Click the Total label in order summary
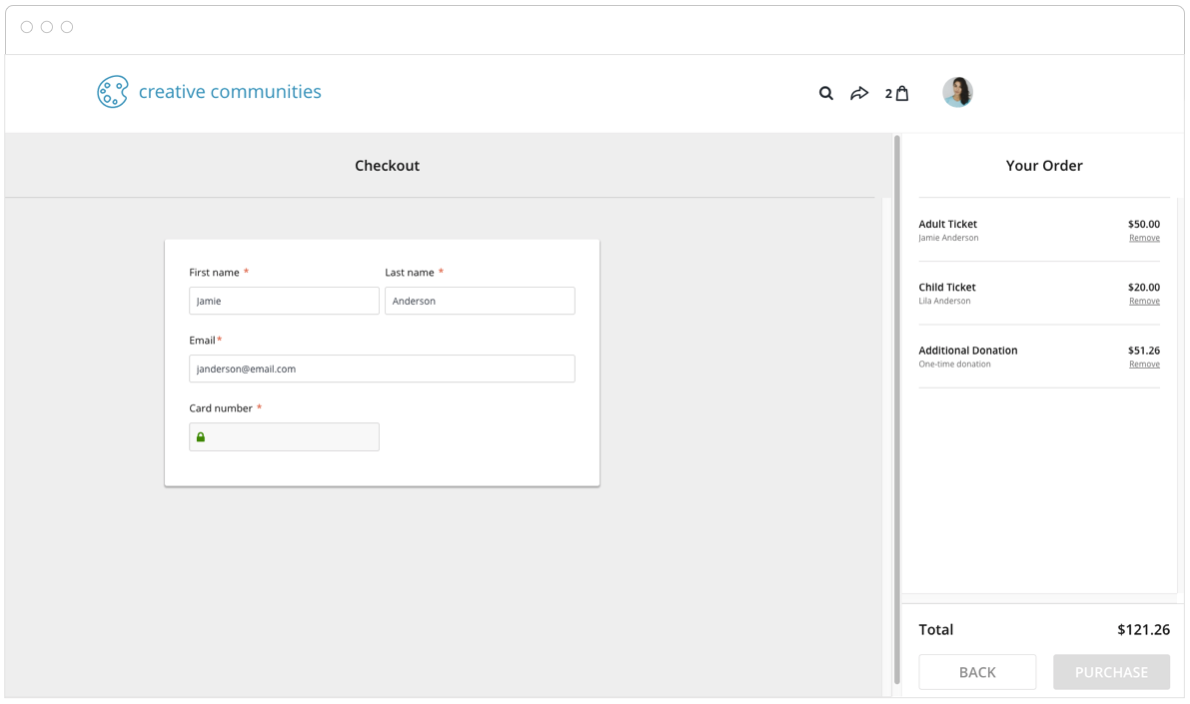Viewport: 1190px width, 704px height. click(936, 630)
